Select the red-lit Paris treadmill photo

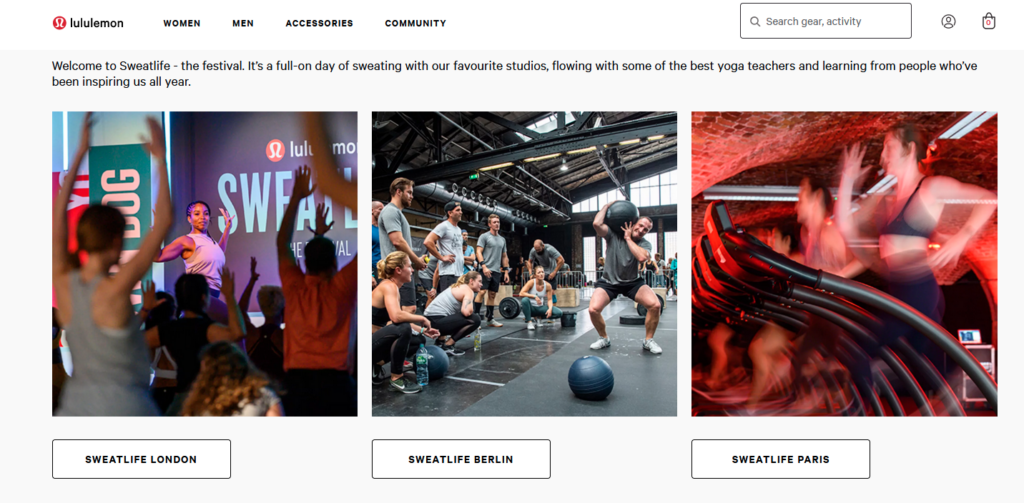pyautogui.click(x=844, y=264)
